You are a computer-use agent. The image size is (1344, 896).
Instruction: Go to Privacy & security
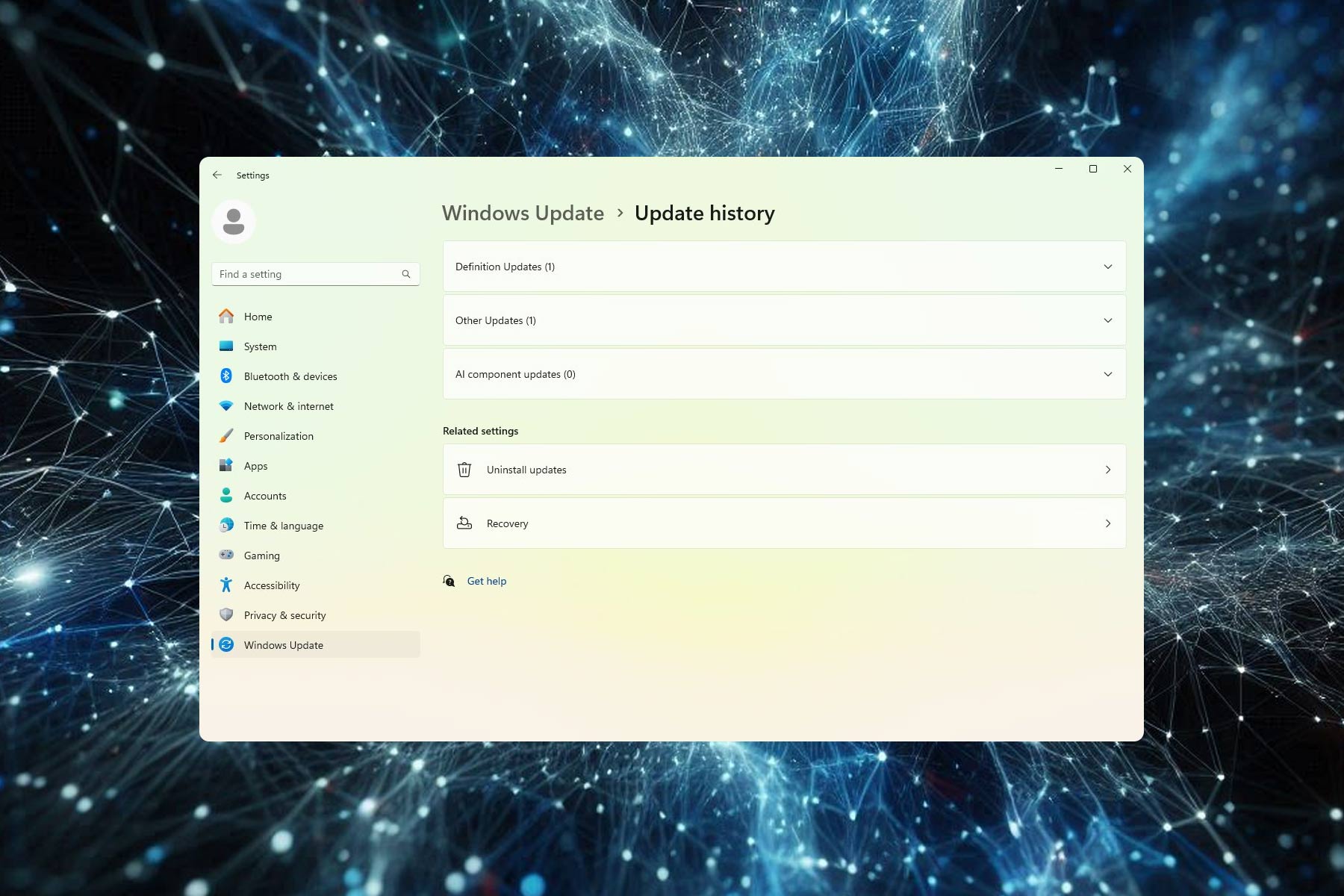click(x=316, y=615)
